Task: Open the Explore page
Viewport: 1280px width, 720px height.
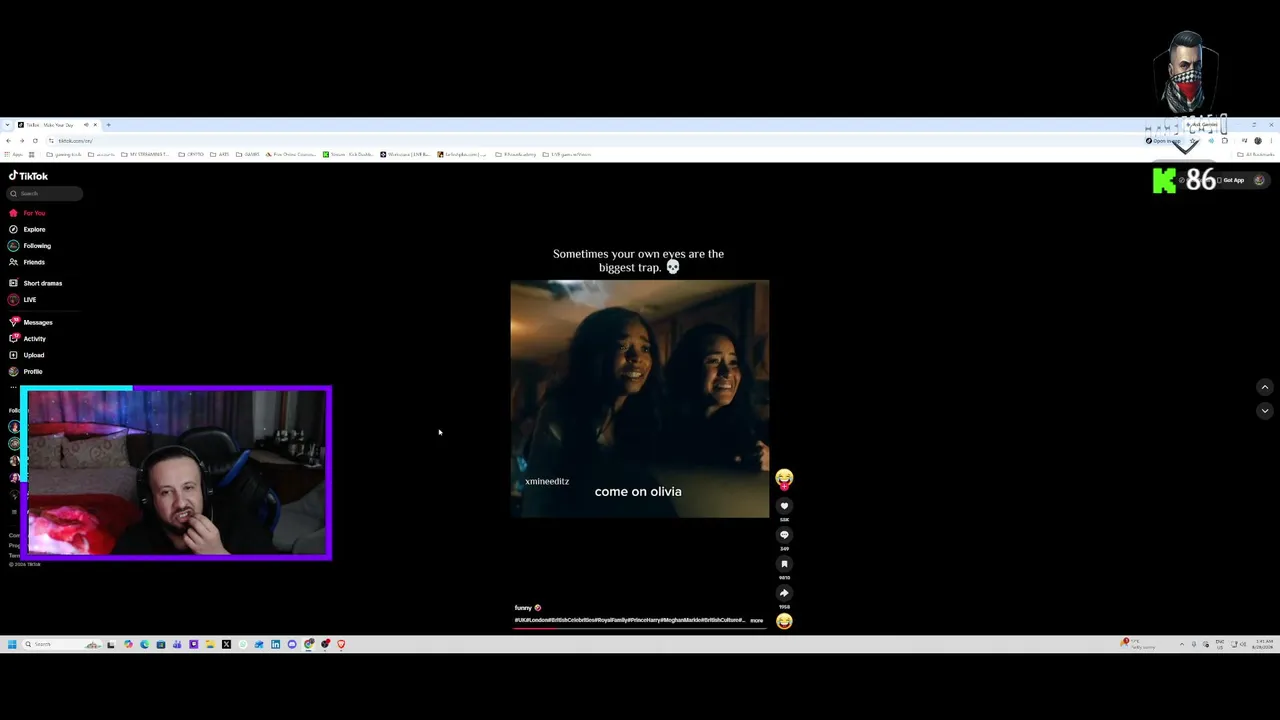Action: pos(28,229)
